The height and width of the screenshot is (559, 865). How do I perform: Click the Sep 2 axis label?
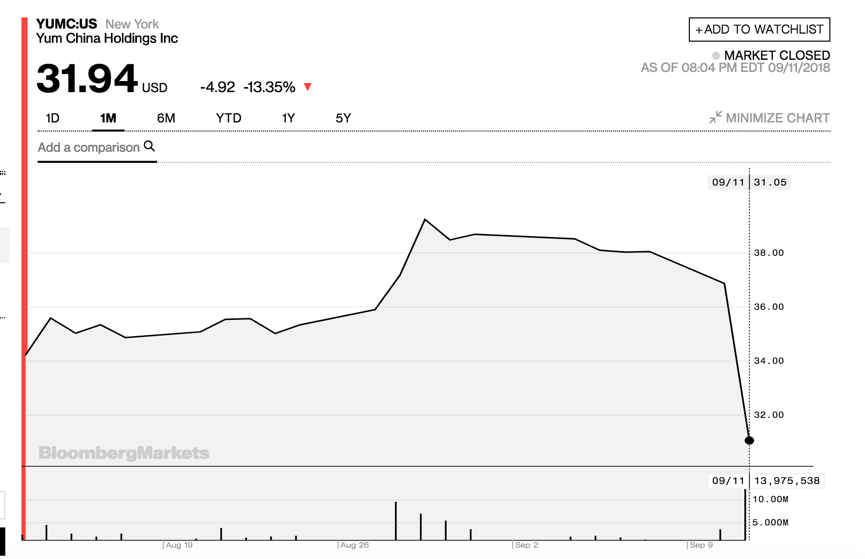pos(526,545)
